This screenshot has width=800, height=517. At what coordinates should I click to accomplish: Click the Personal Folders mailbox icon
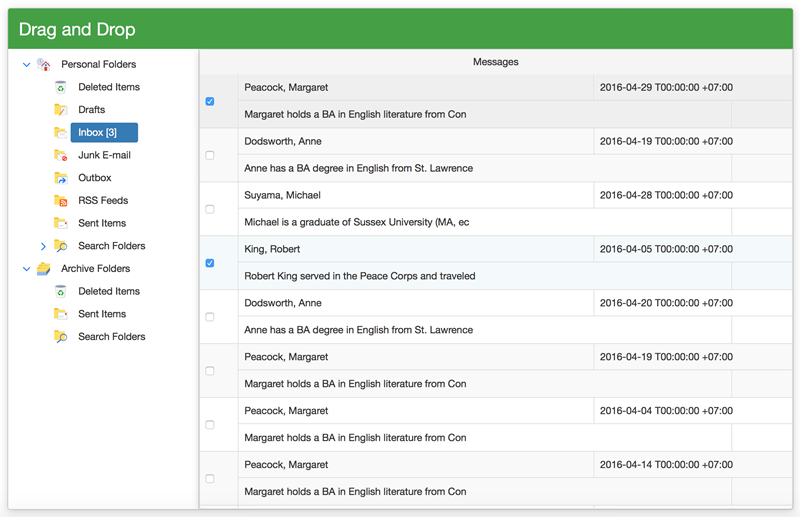point(44,64)
